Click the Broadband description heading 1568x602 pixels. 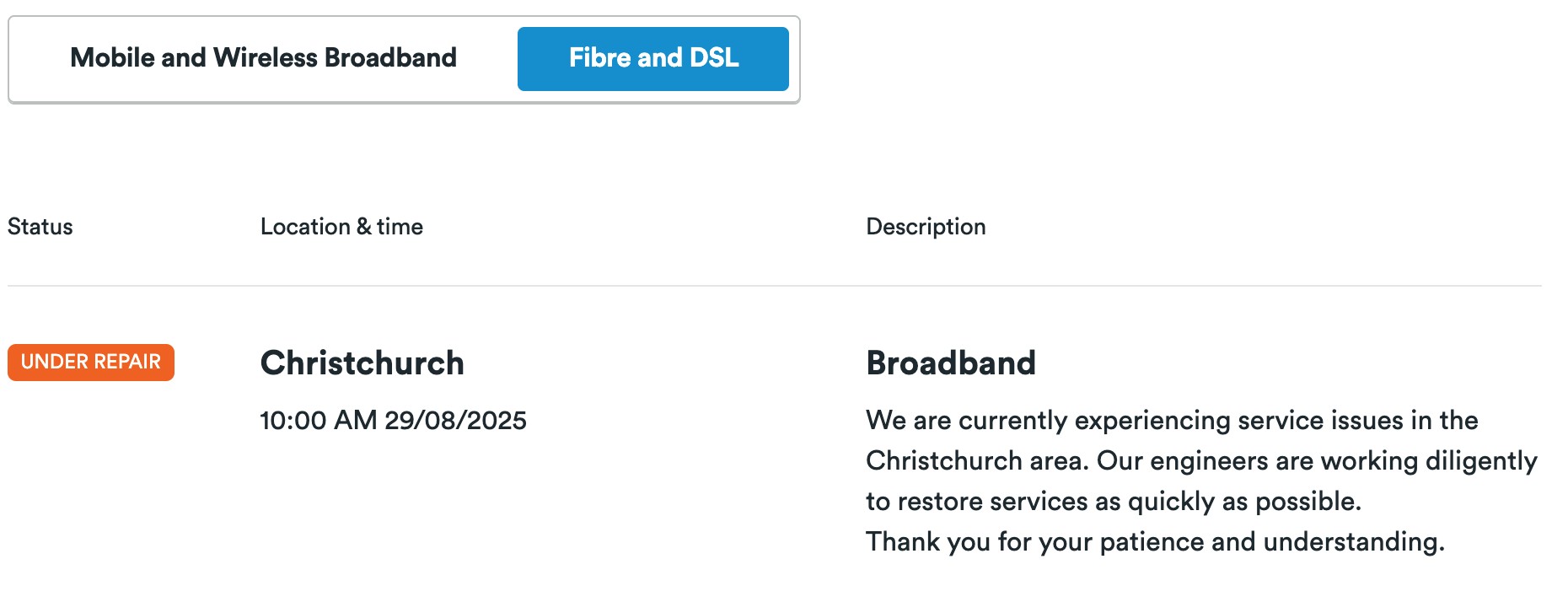(951, 363)
